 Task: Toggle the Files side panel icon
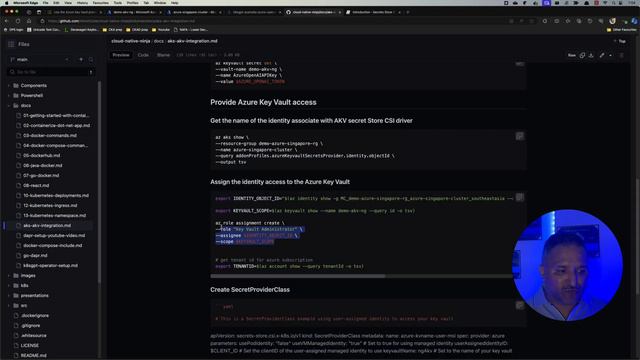pos(11,44)
